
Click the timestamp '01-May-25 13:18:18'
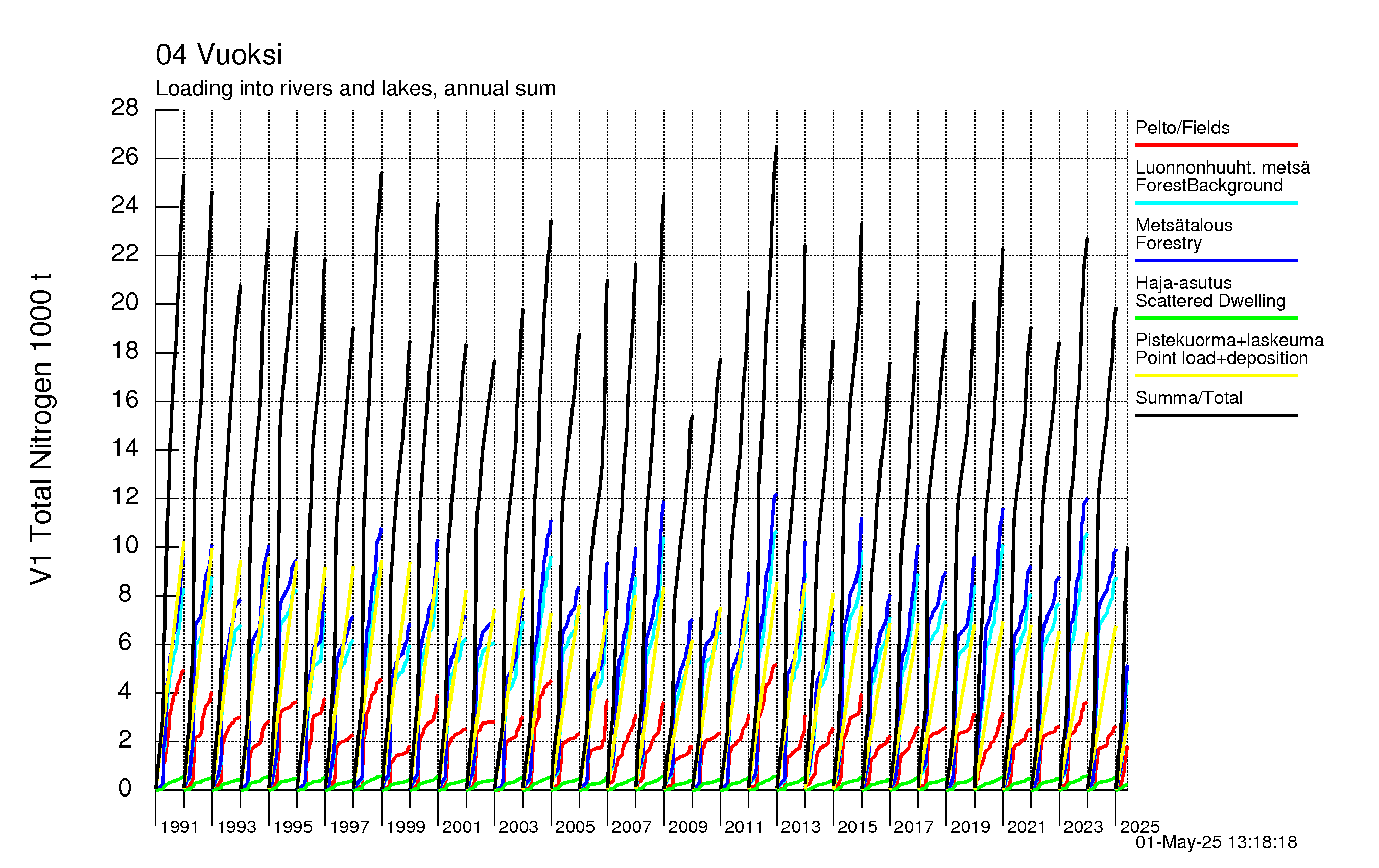pos(1216,842)
